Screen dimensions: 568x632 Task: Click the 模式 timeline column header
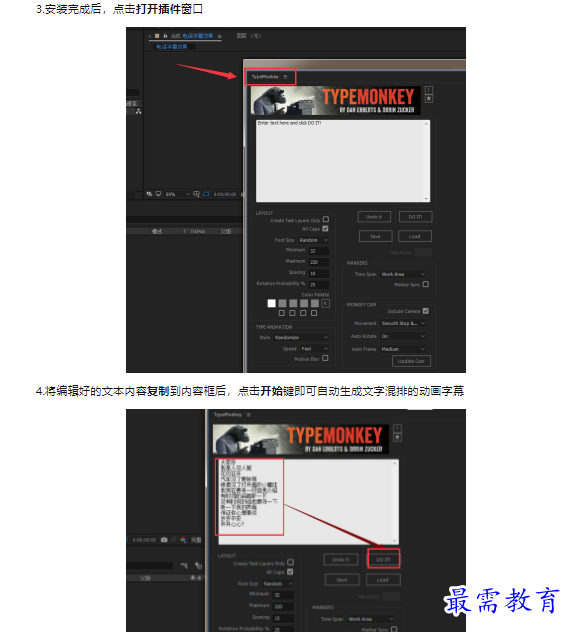click(x=156, y=231)
